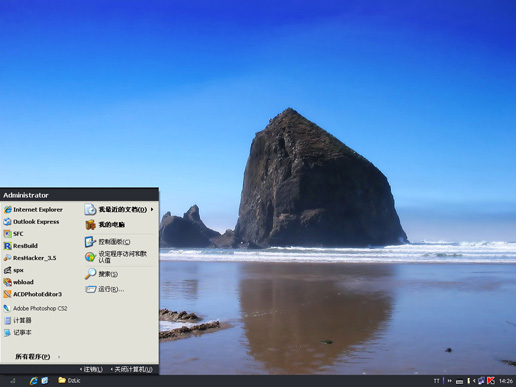
Task: Expand 我最近的文档 recent documents submenu
Action: 119,209
